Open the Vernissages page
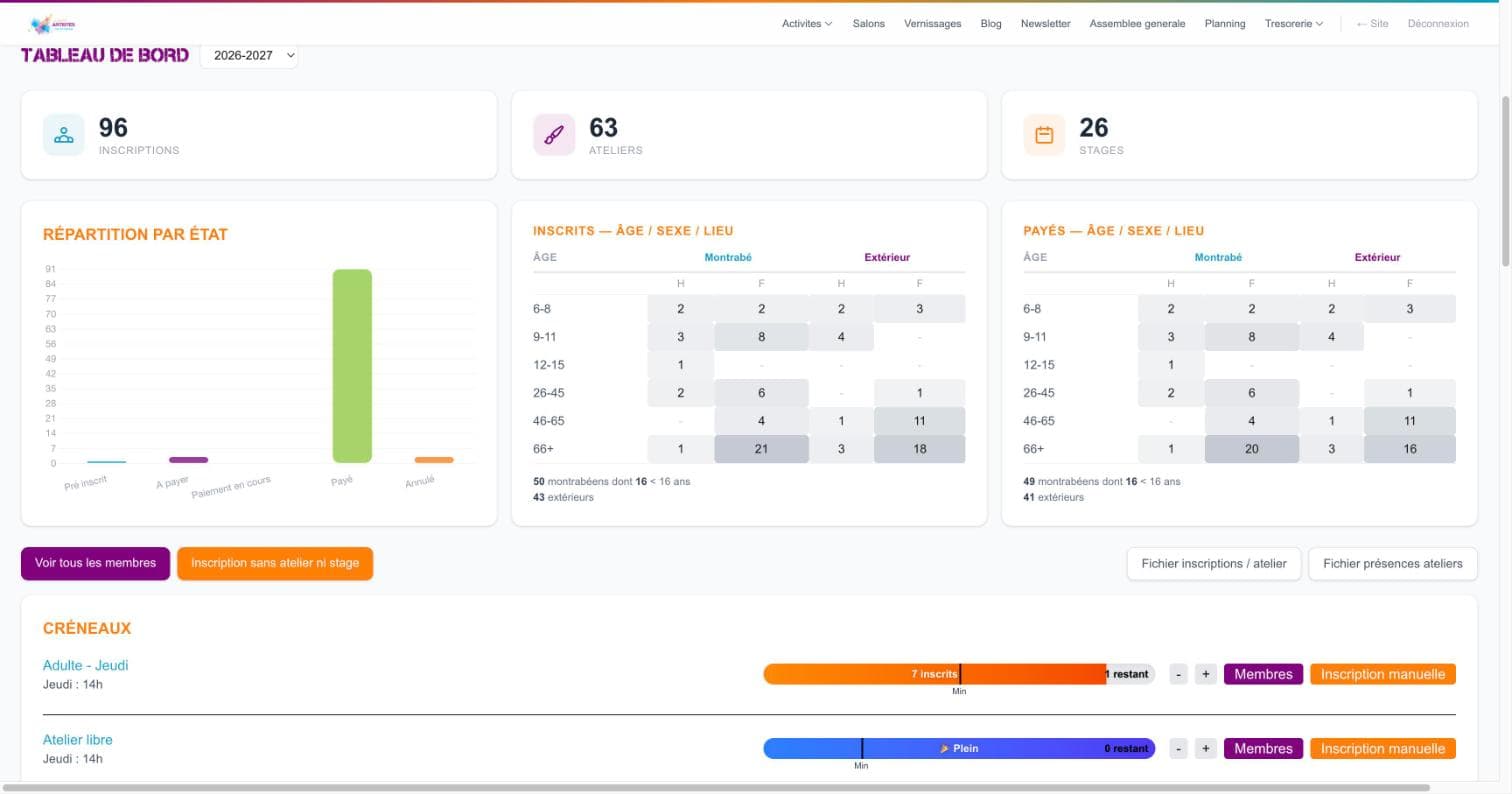The image size is (1512, 794). 932,24
